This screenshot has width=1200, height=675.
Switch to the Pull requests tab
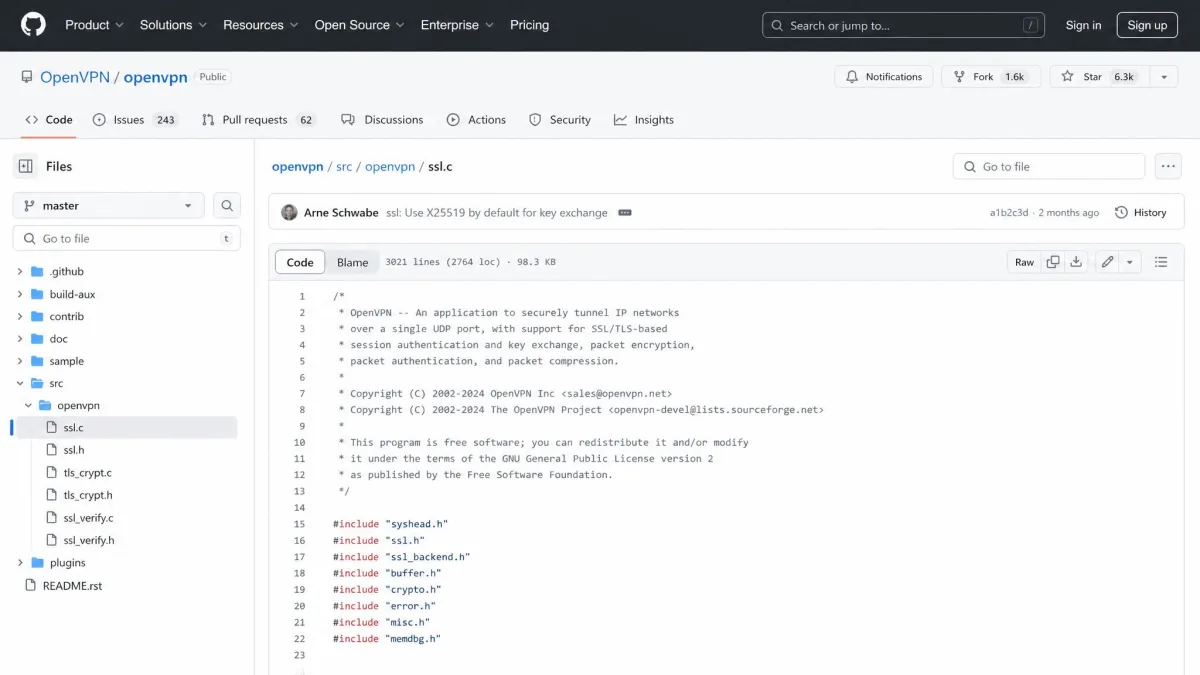(258, 120)
